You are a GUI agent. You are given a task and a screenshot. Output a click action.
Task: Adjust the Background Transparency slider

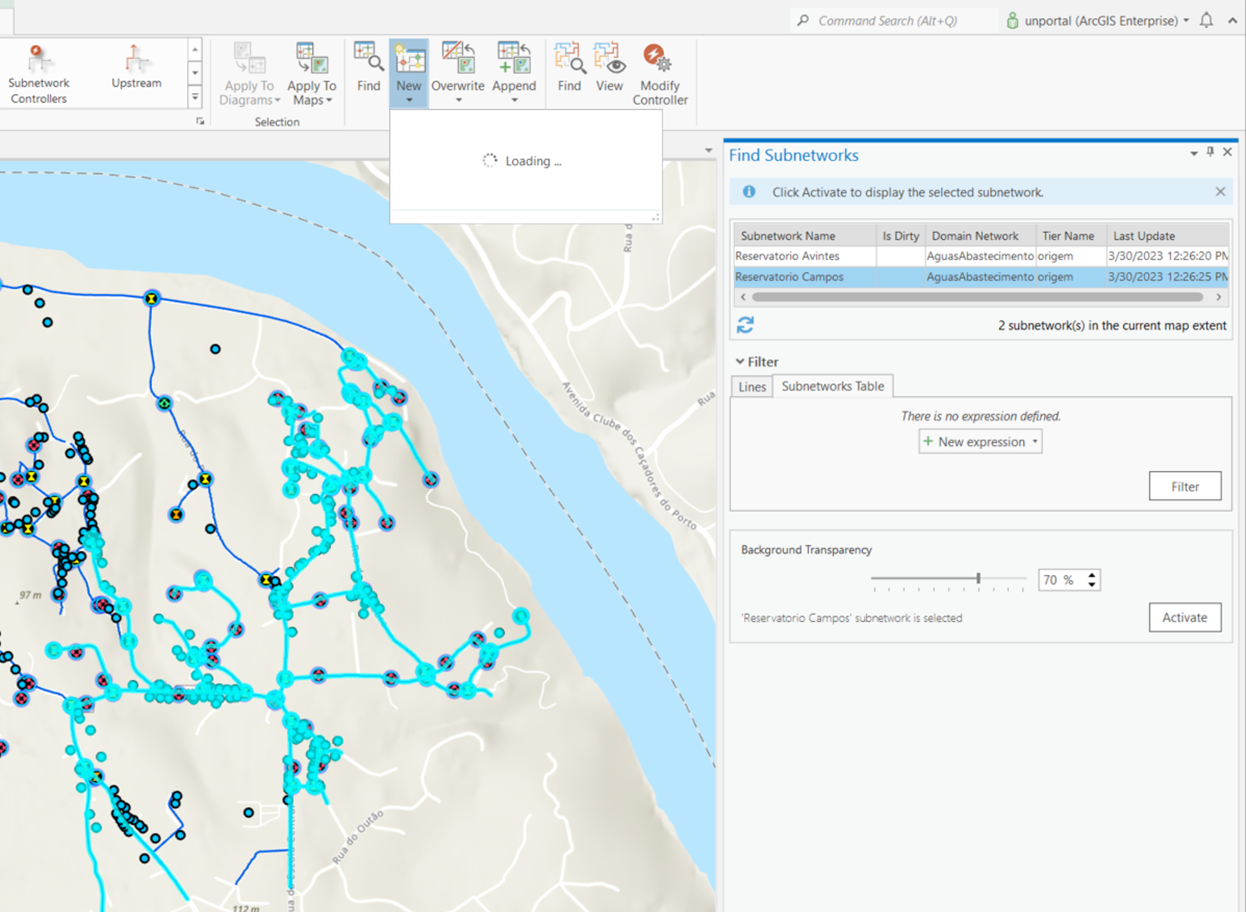pos(978,579)
